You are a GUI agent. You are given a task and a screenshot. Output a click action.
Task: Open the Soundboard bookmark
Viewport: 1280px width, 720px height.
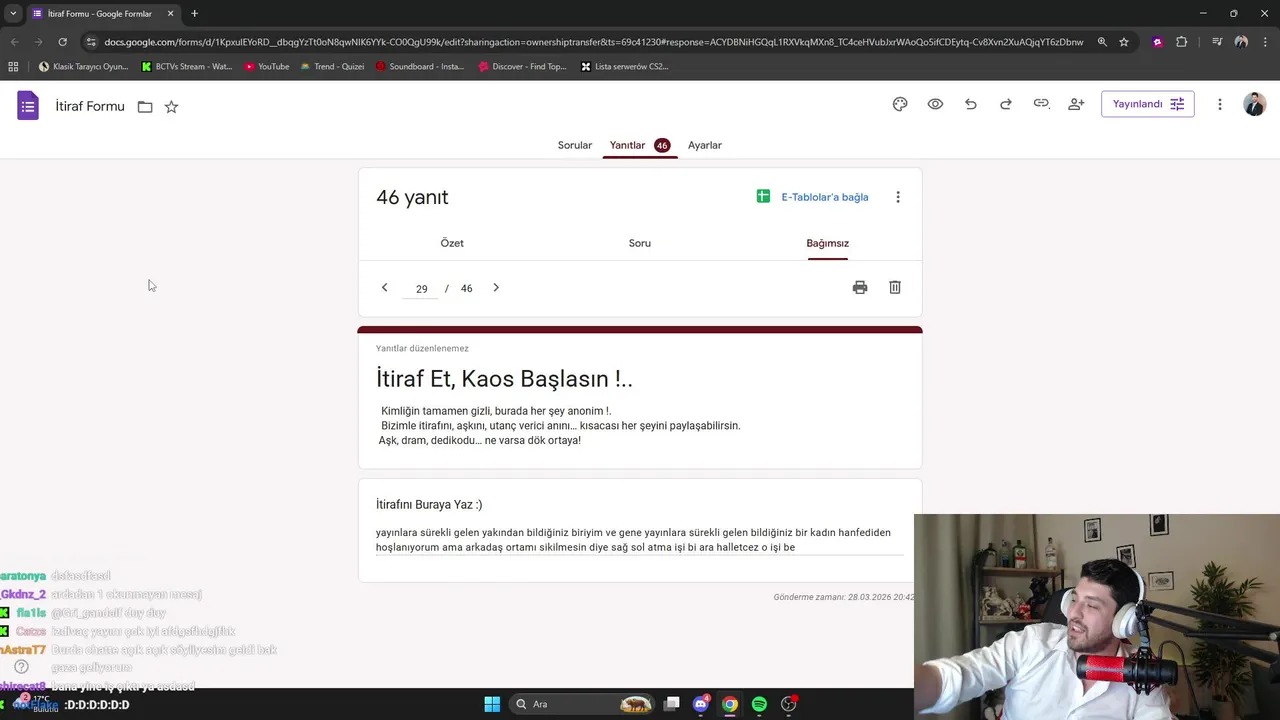click(420, 66)
